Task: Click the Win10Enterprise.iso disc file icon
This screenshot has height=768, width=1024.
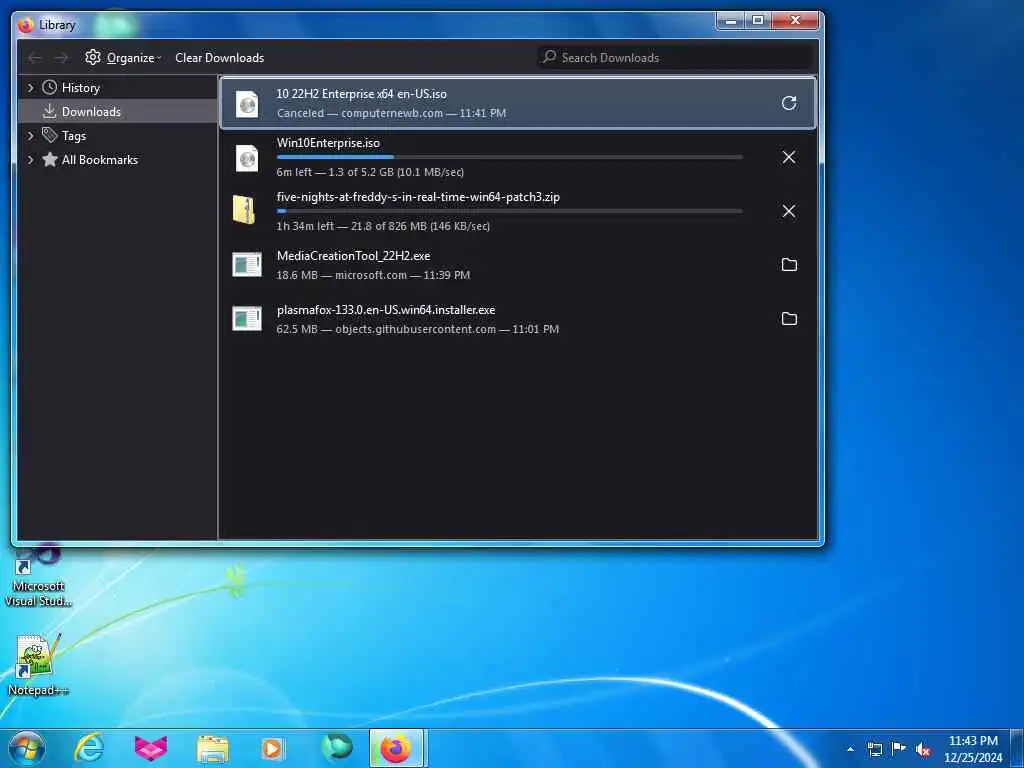Action: coord(247,157)
